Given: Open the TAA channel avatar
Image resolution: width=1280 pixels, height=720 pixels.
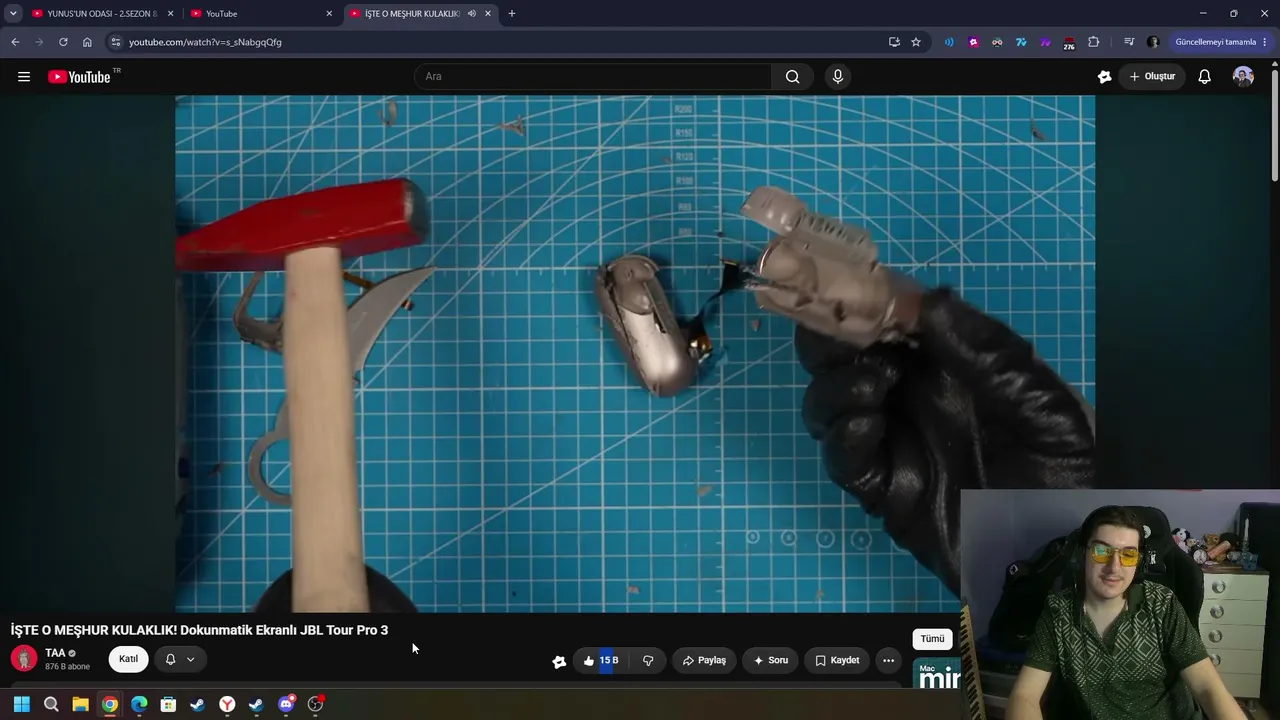Looking at the screenshot, I should [x=24, y=659].
